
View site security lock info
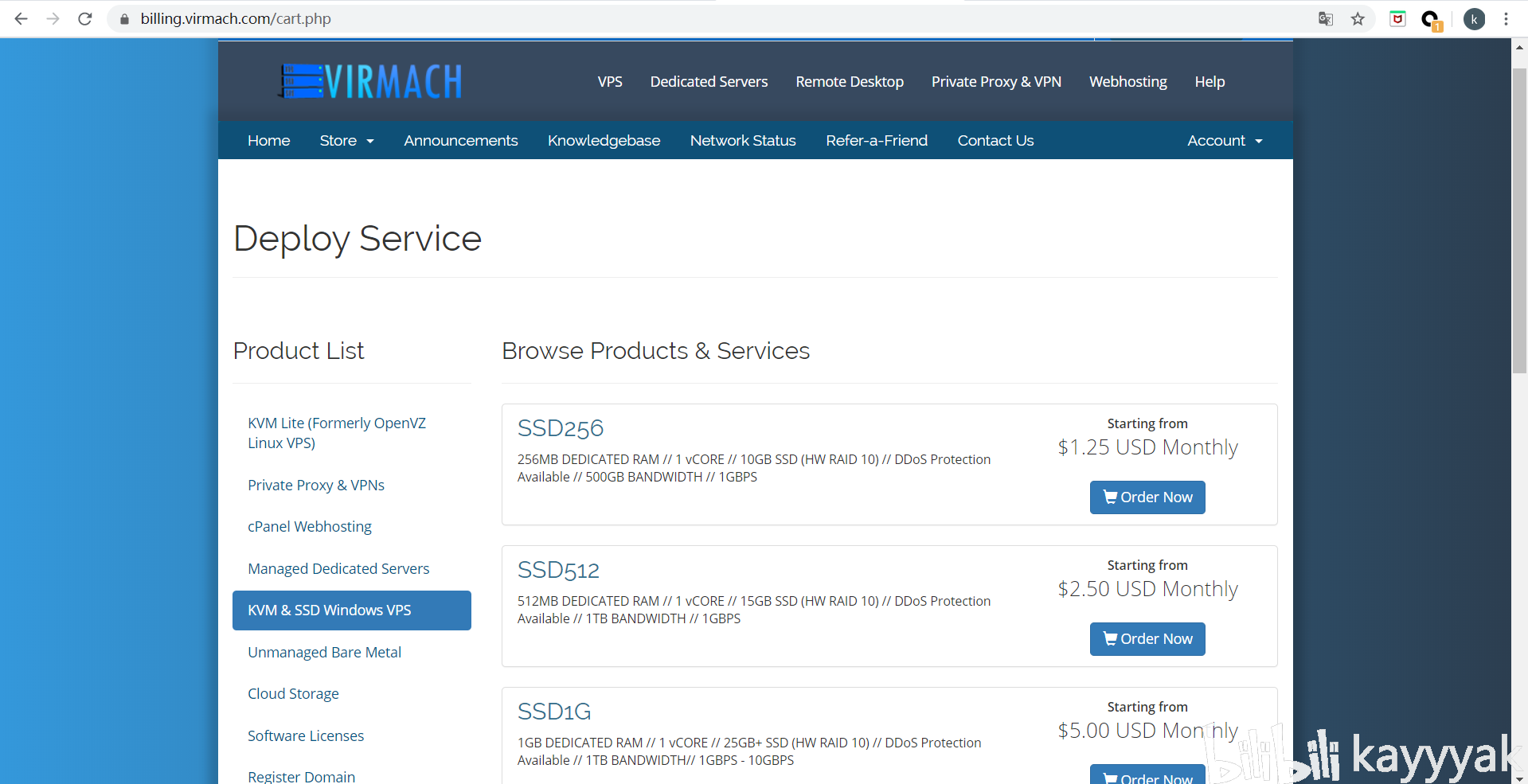[124, 18]
